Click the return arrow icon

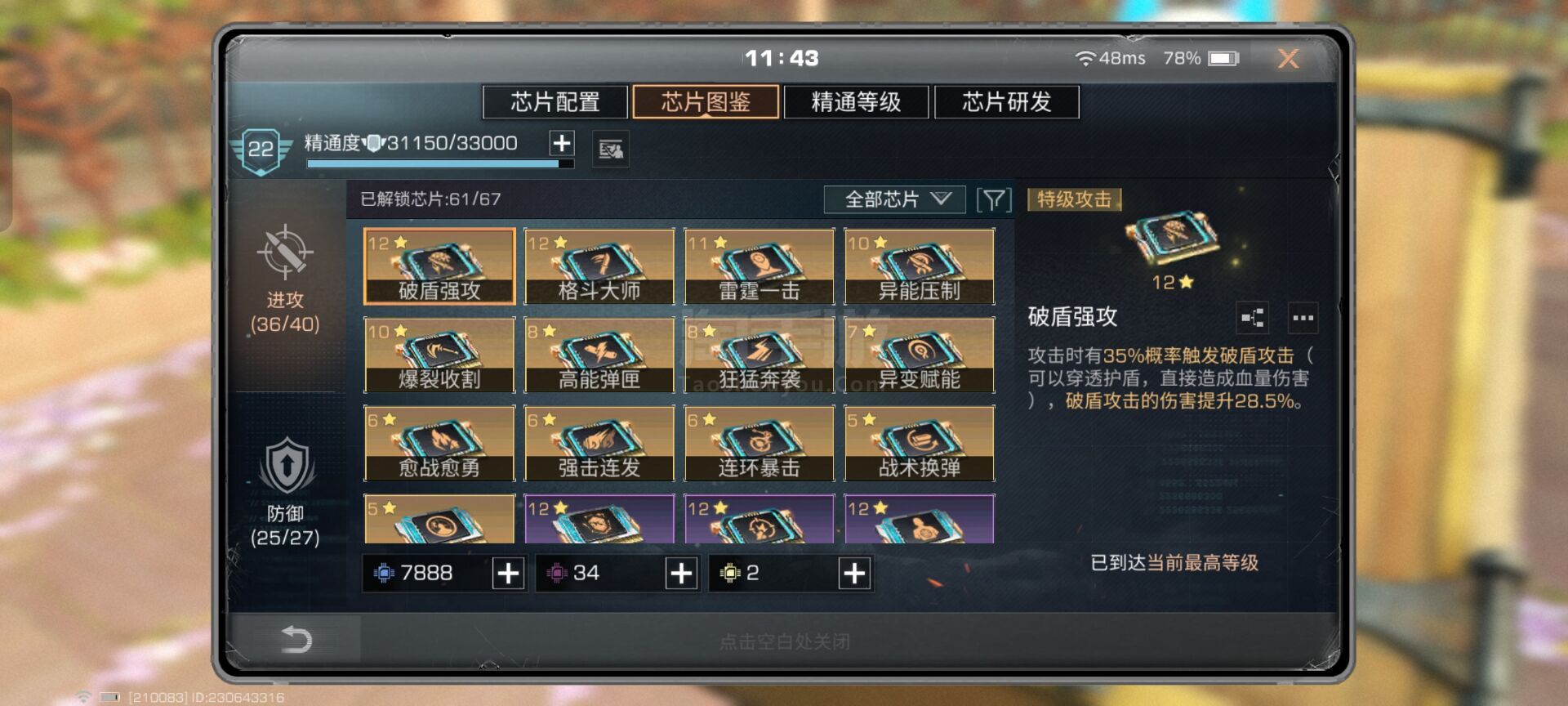pos(296,639)
